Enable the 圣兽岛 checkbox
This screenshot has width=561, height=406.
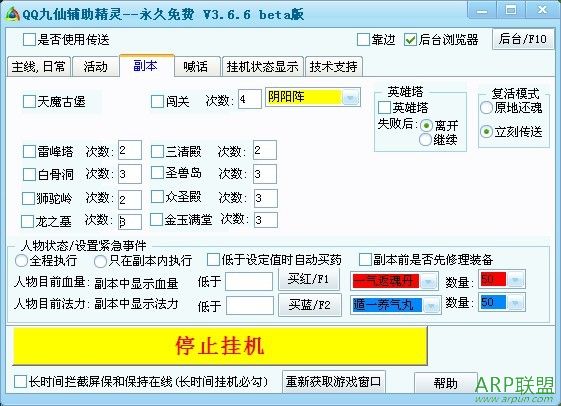click(157, 173)
